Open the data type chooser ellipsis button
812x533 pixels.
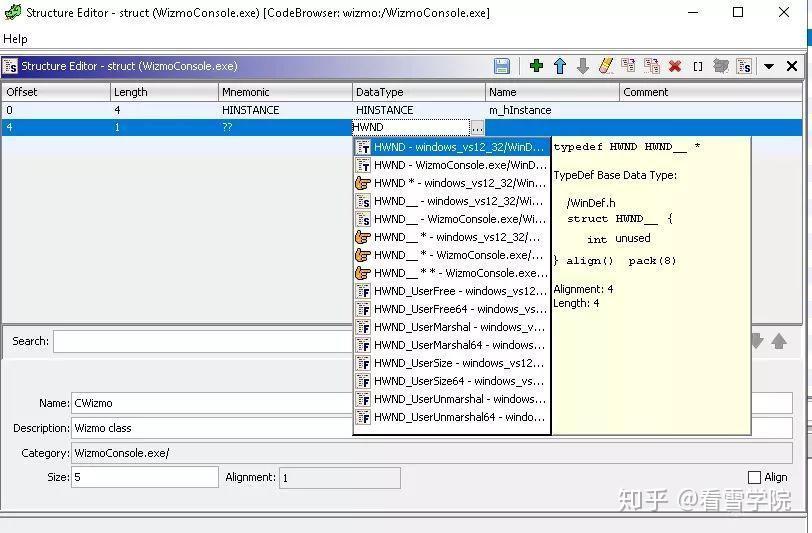477,127
